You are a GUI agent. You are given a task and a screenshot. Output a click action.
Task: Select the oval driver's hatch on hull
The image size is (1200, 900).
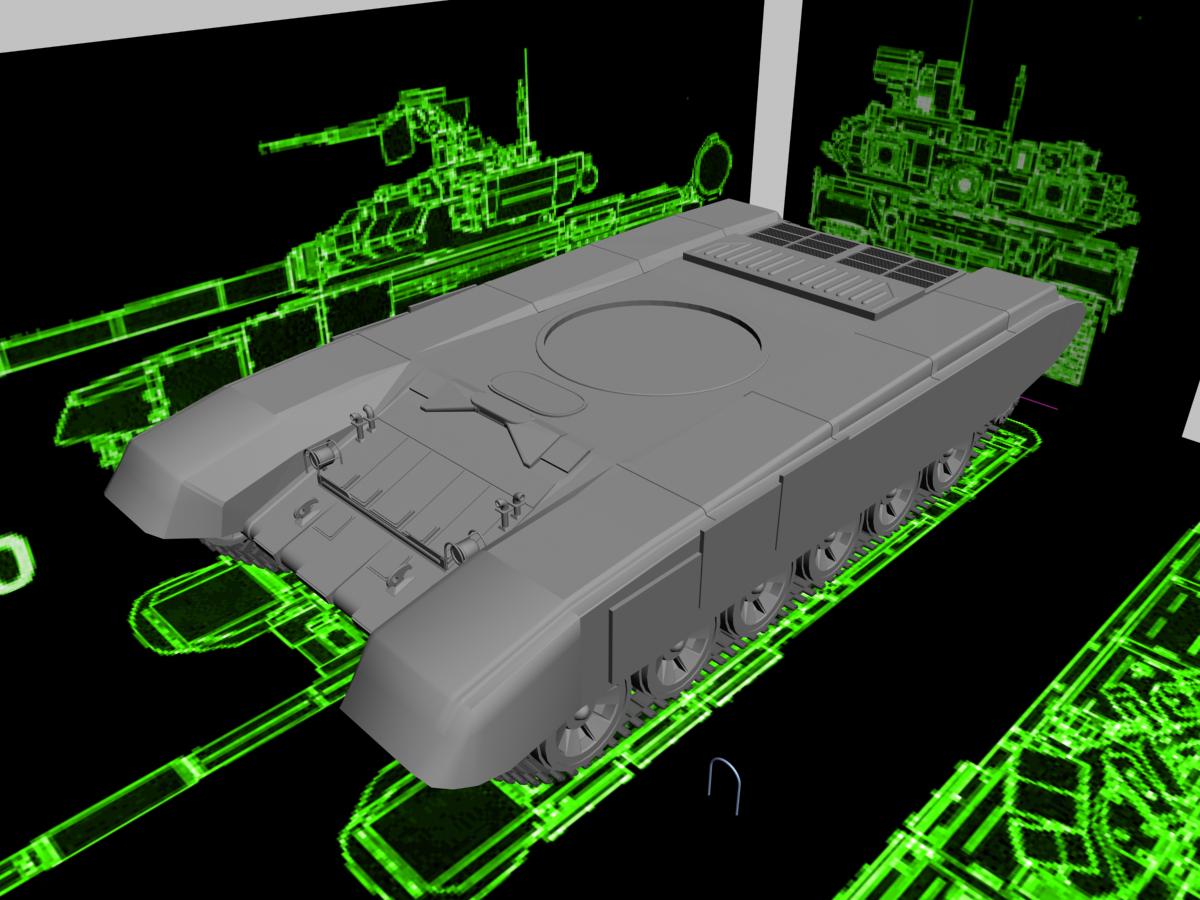click(535, 392)
